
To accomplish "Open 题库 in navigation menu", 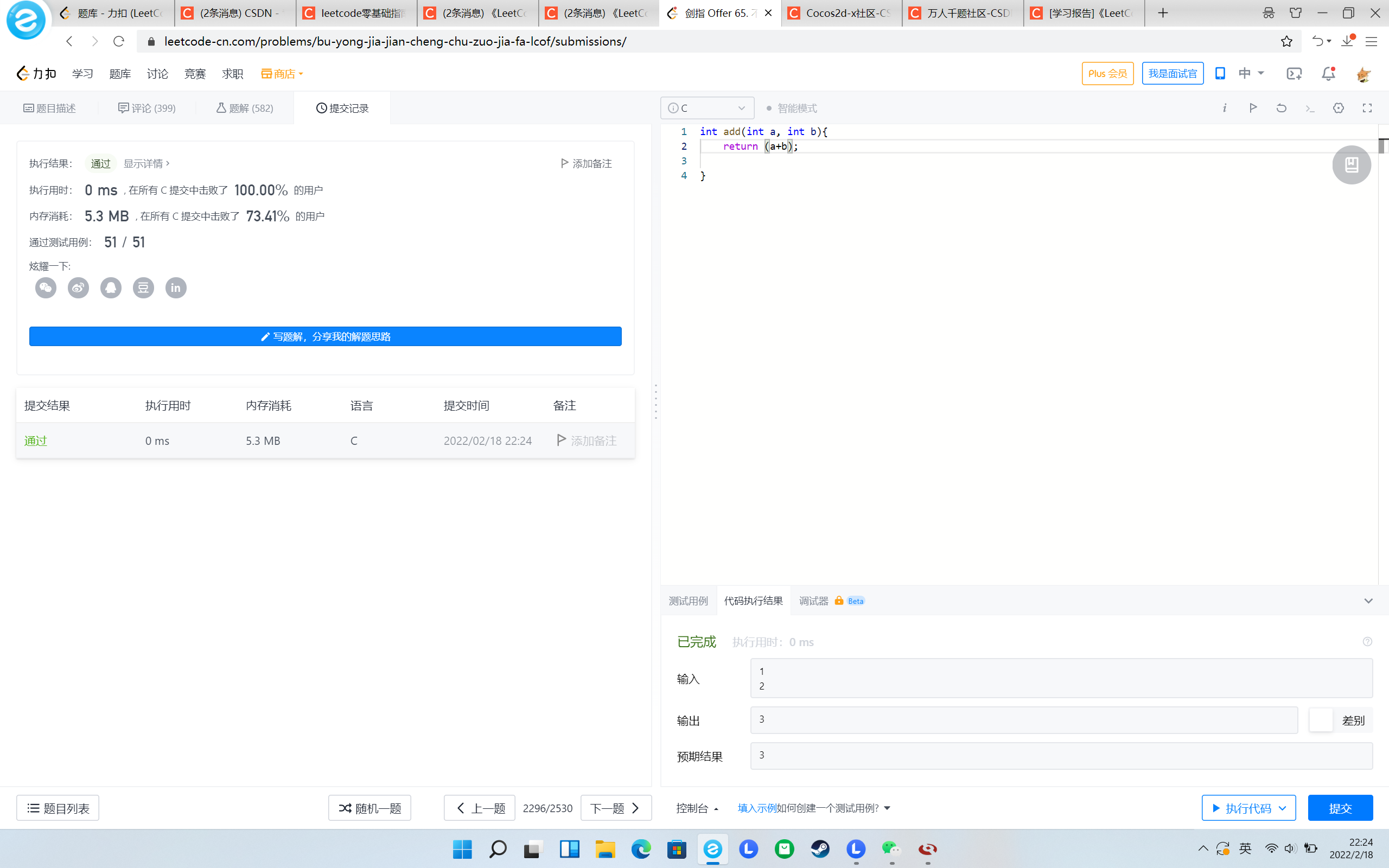I will (120, 73).
